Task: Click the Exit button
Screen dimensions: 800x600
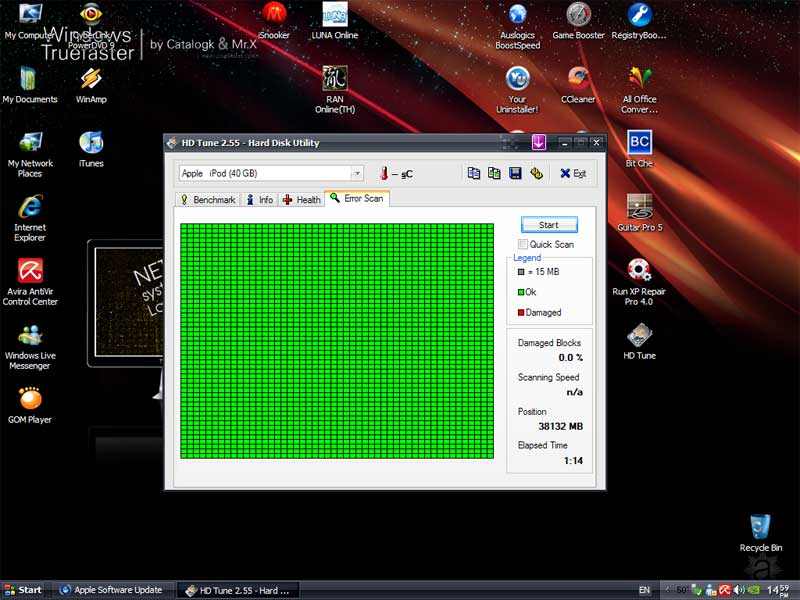Action: (x=573, y=173)
